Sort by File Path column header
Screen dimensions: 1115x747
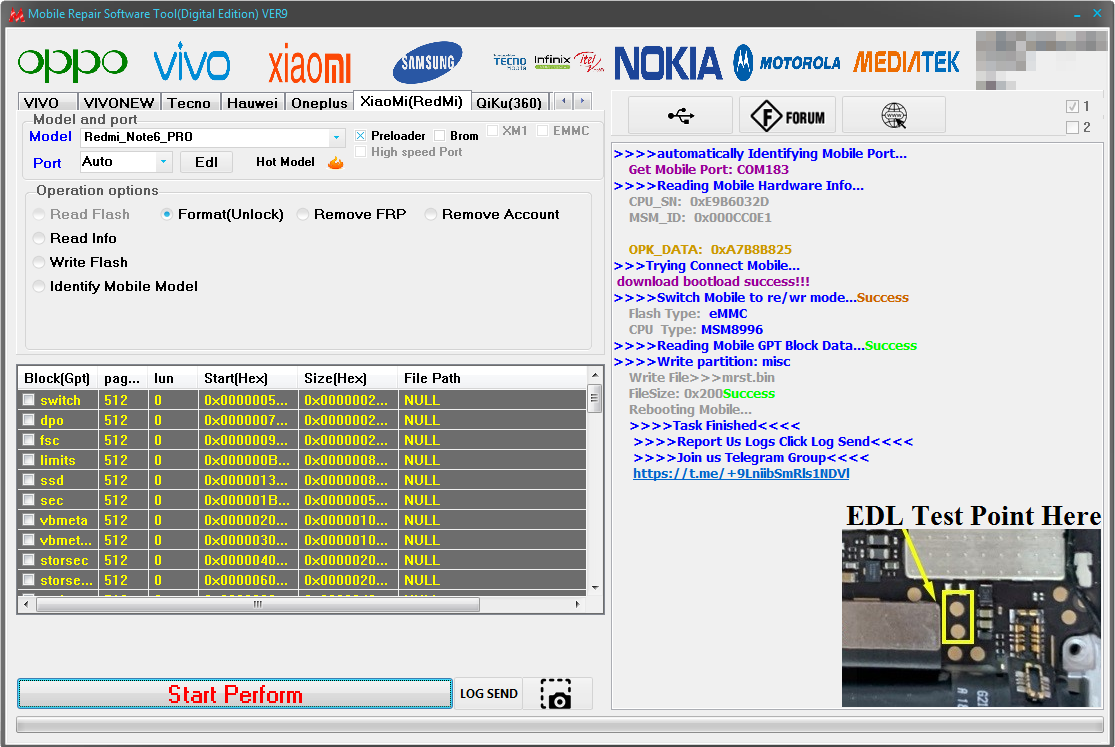coord(492,378)
